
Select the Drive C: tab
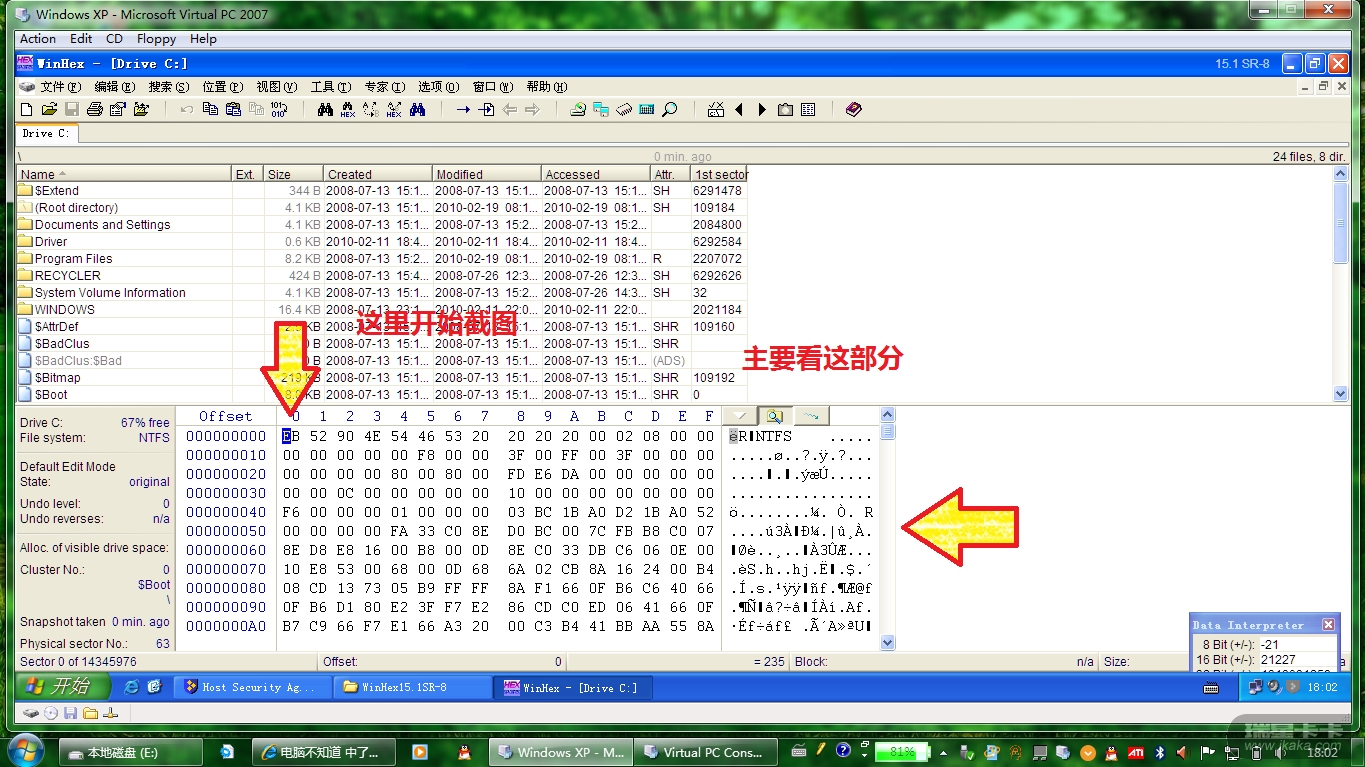(x=45, y=133)
